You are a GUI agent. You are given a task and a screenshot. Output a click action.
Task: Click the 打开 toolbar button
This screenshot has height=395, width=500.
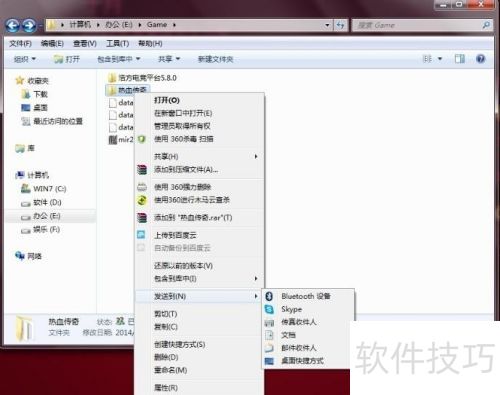pyautogui.click(x=67, y=59)
